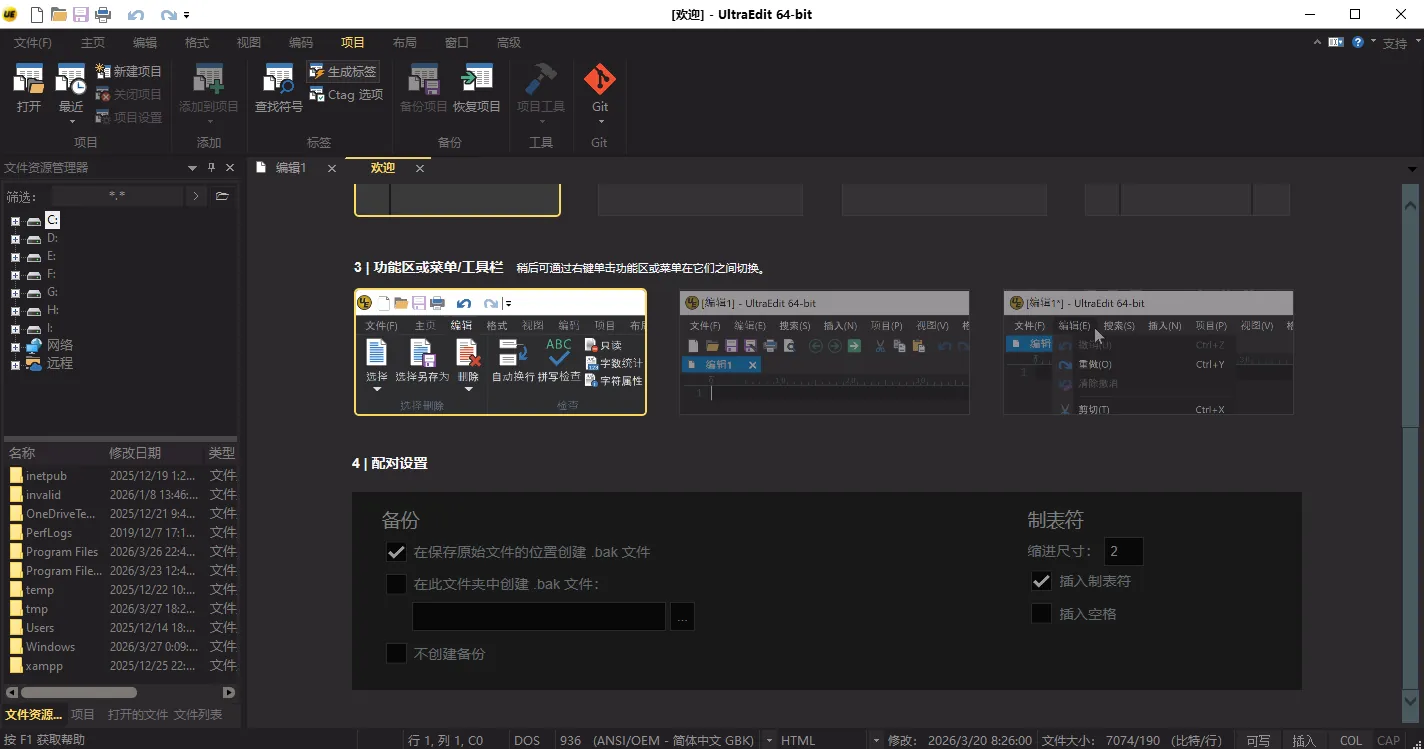This screenshot has height=749, width=1424.
Task: Expand the C: drive in file explorer
Action: point(14,219)
